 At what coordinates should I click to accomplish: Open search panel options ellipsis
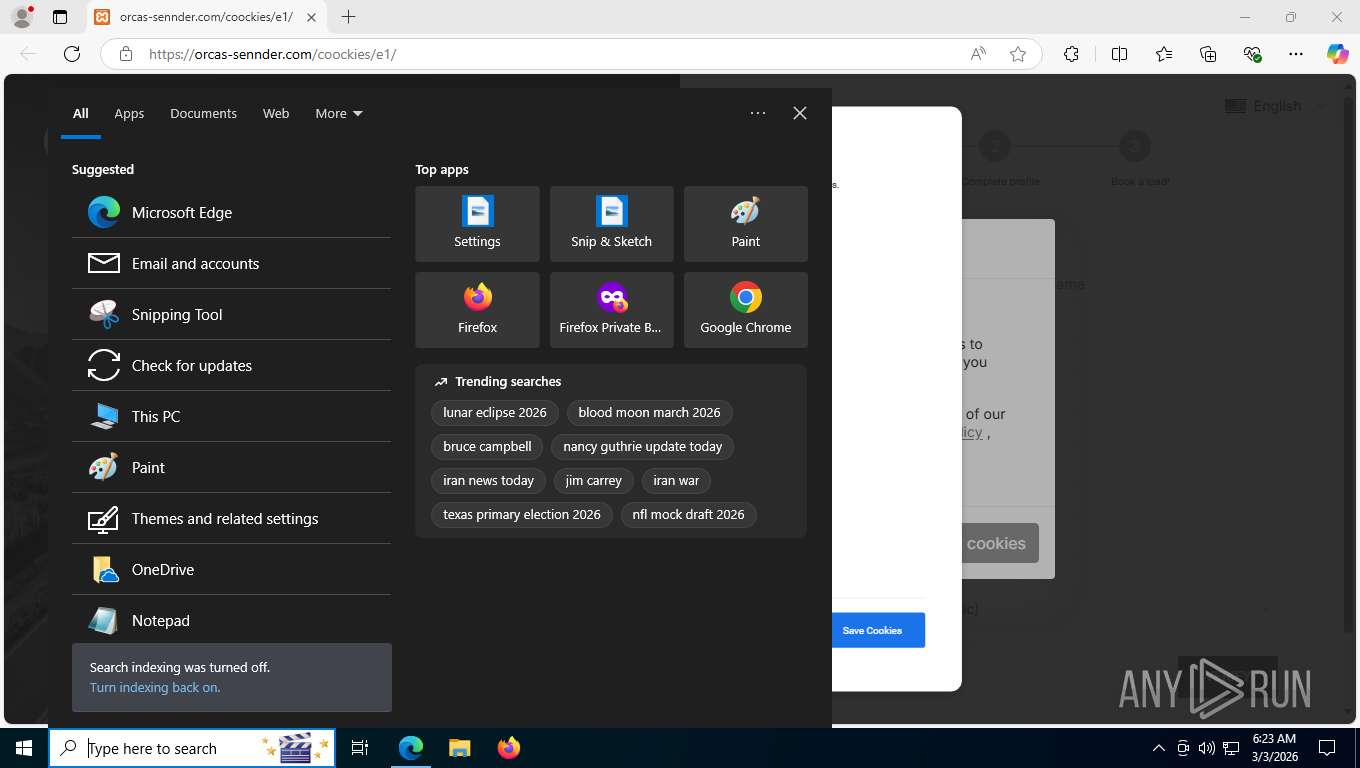point(758,113)
